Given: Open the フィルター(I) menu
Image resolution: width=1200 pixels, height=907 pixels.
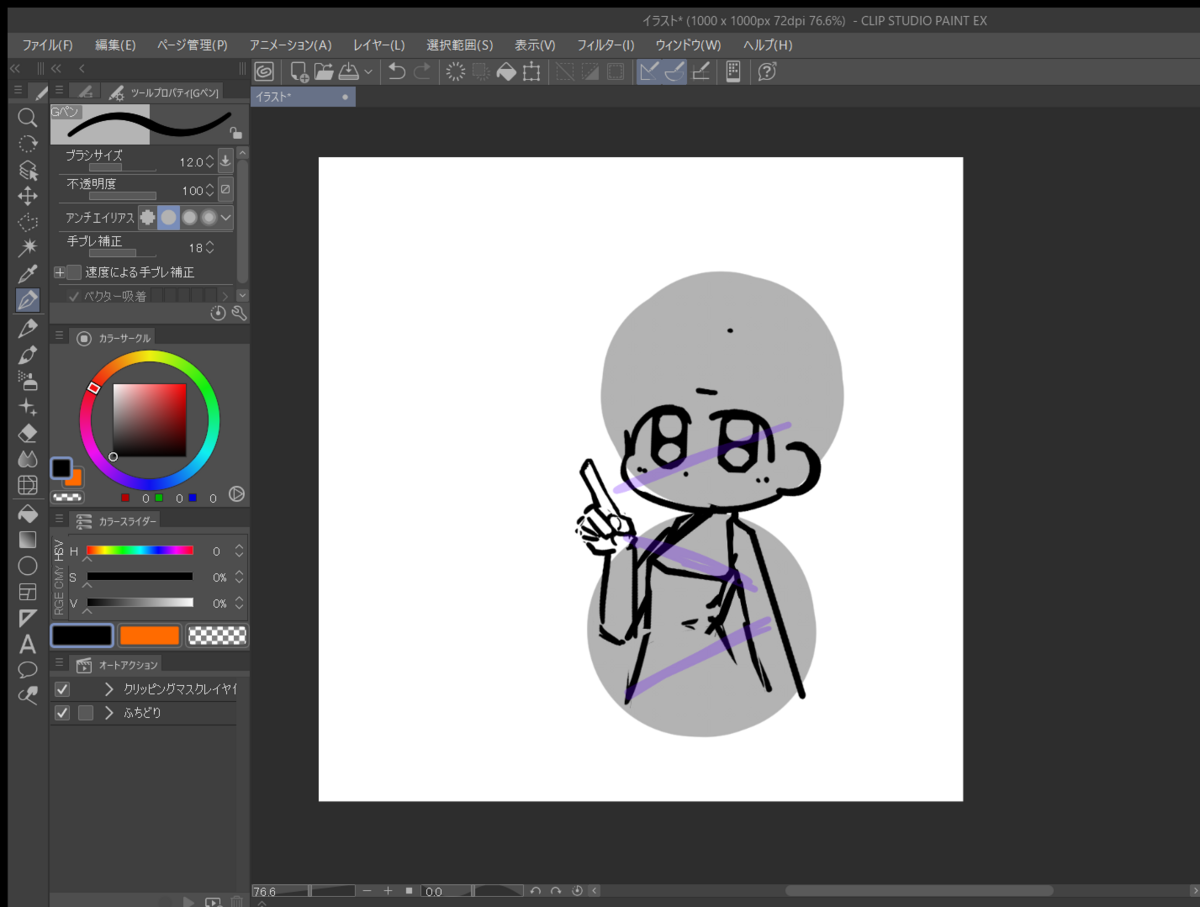Looking at the screenshot, I should tap(606, 45).
